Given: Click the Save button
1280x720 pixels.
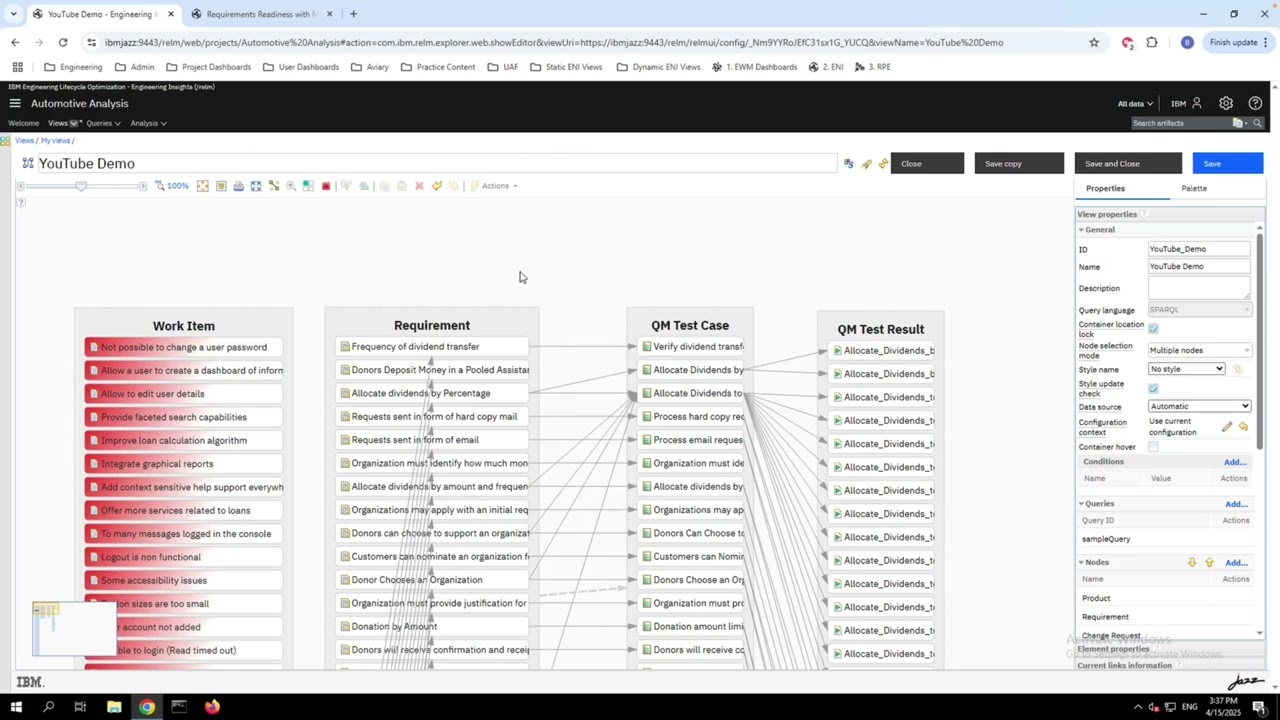Looking at the screenshot, I should point(1227,164).
